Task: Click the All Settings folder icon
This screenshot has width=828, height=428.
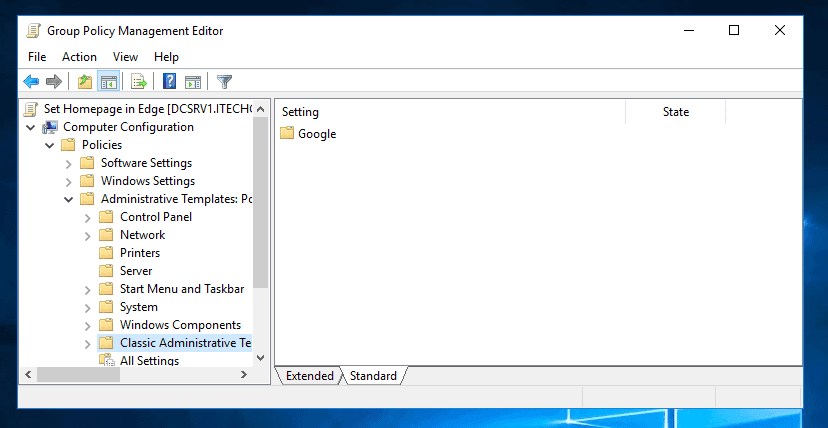Action: tap(107, 360)
